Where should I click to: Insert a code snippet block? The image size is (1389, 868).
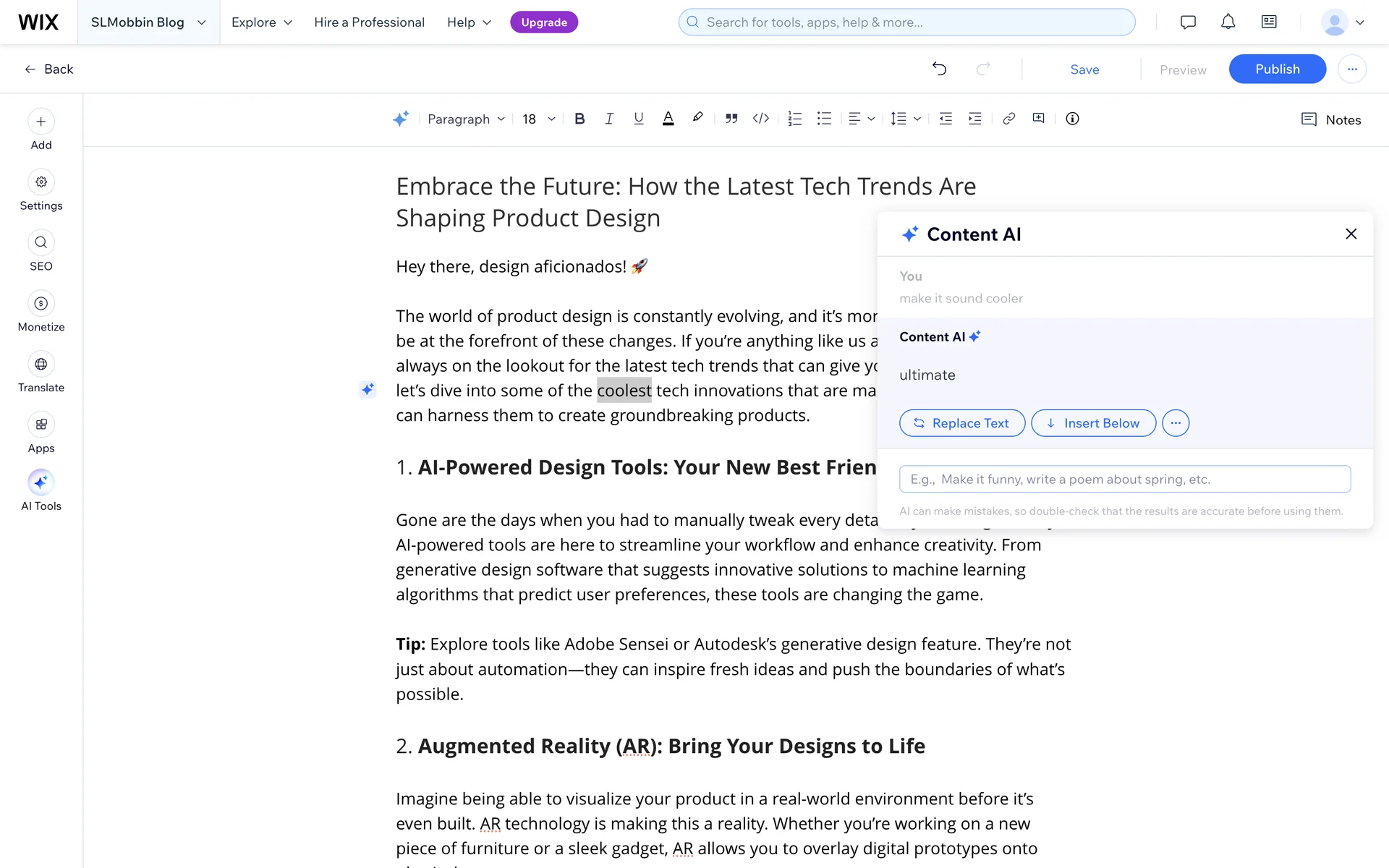pos(760,119)
